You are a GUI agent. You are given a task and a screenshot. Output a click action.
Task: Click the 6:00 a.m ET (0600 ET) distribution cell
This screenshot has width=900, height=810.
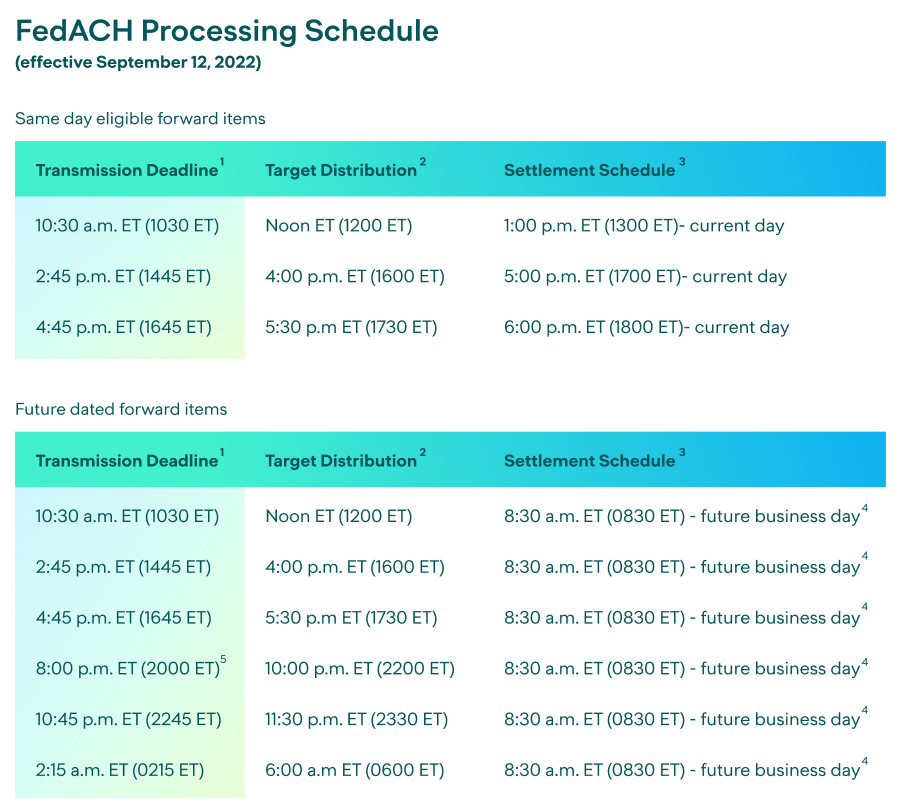[x=354, y=770]
